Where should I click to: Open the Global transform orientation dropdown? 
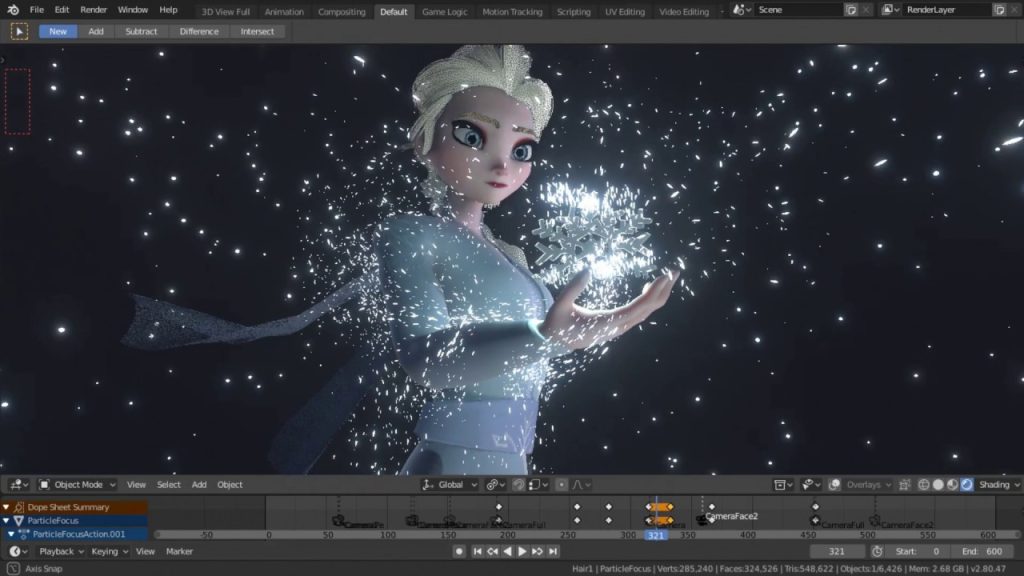coord(448,484)
